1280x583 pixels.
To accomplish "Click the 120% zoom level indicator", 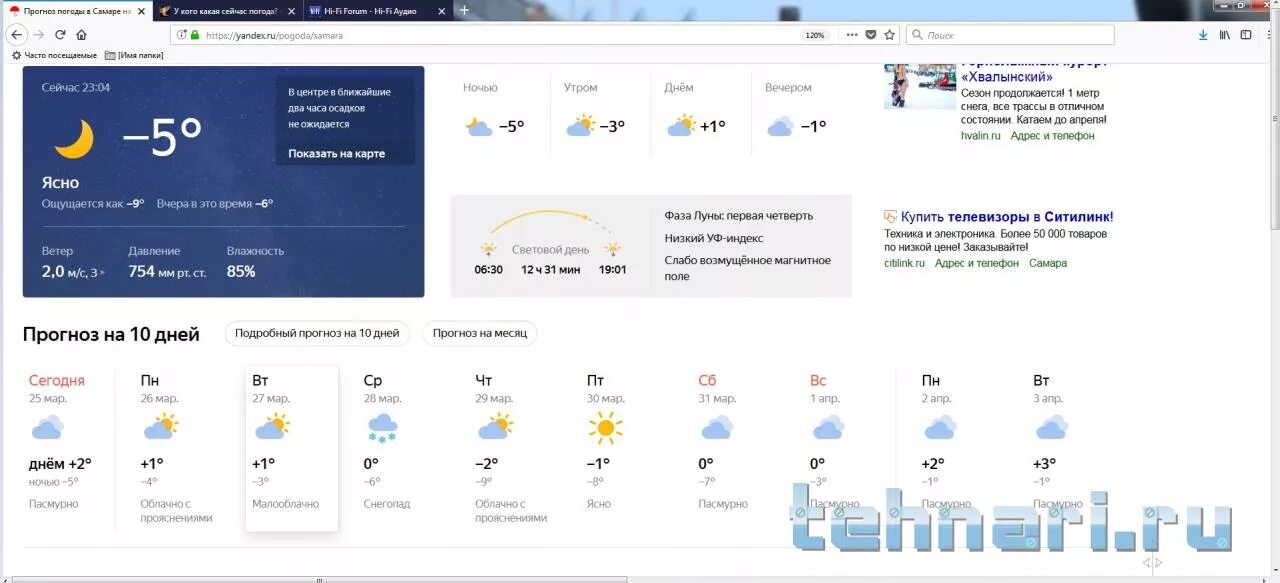I will click(x=814, y=34).
